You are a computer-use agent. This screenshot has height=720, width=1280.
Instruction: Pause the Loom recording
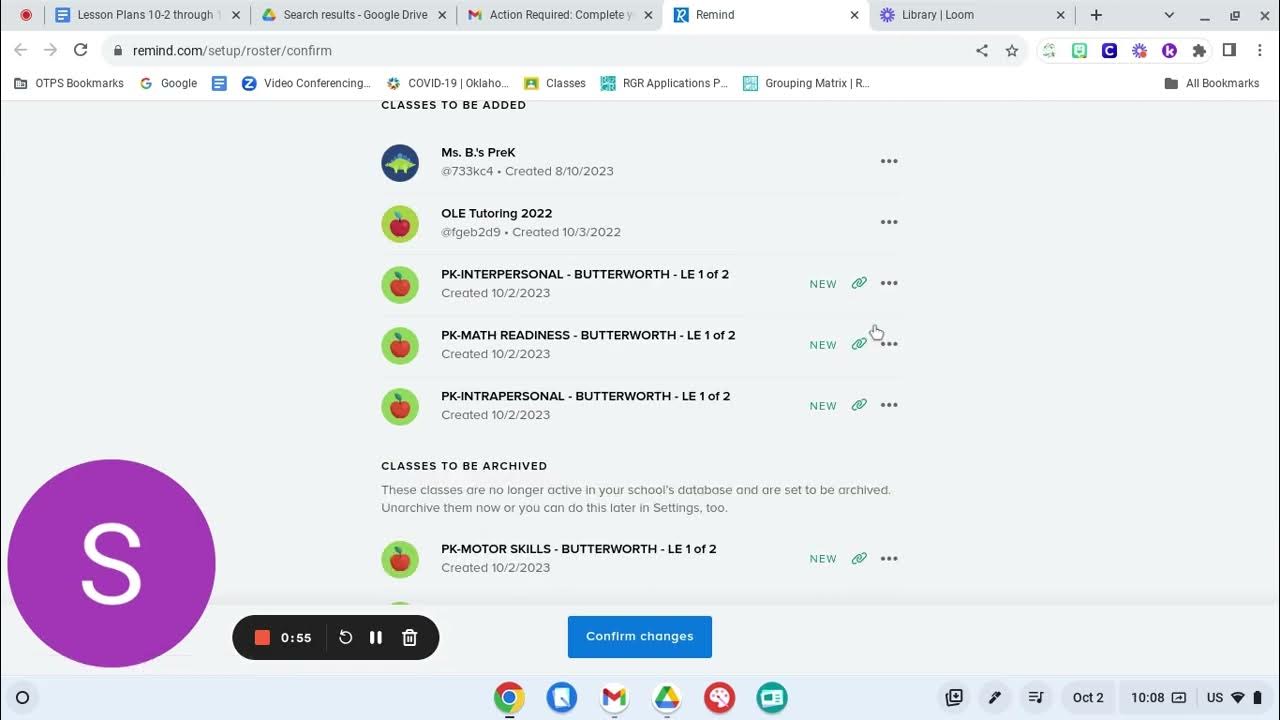click(x=376, y=637)
